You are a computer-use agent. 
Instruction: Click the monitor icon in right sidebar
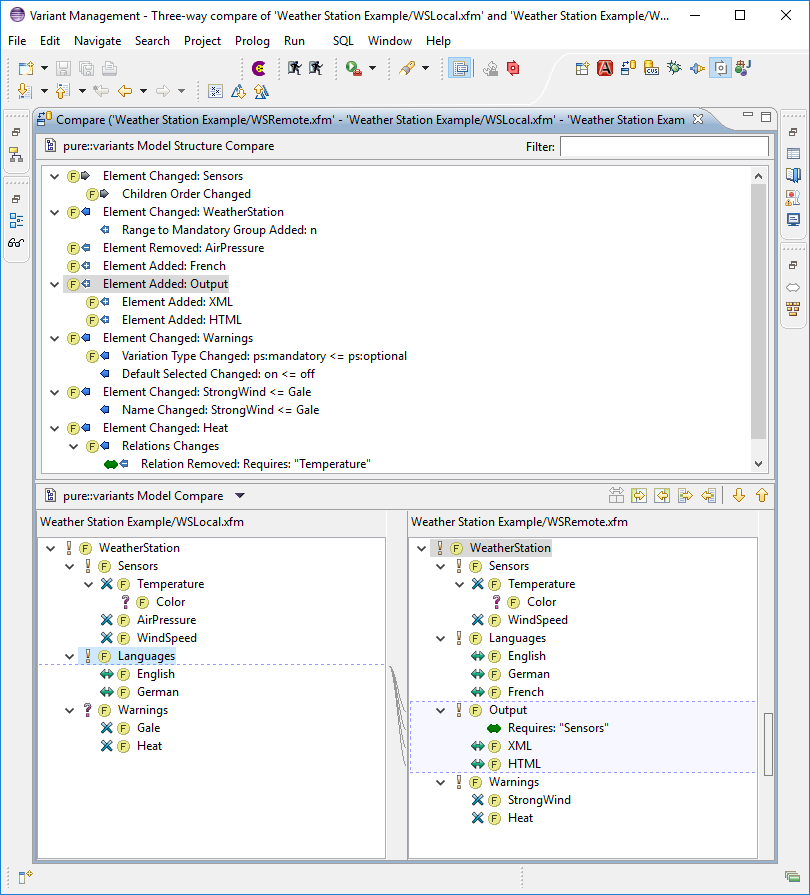coord(793,220)
